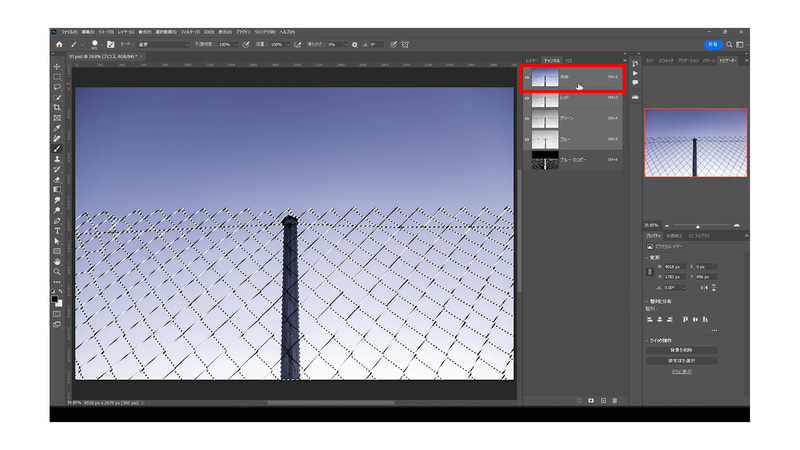Select the Spot Healing Brush tool

[57, 138]
